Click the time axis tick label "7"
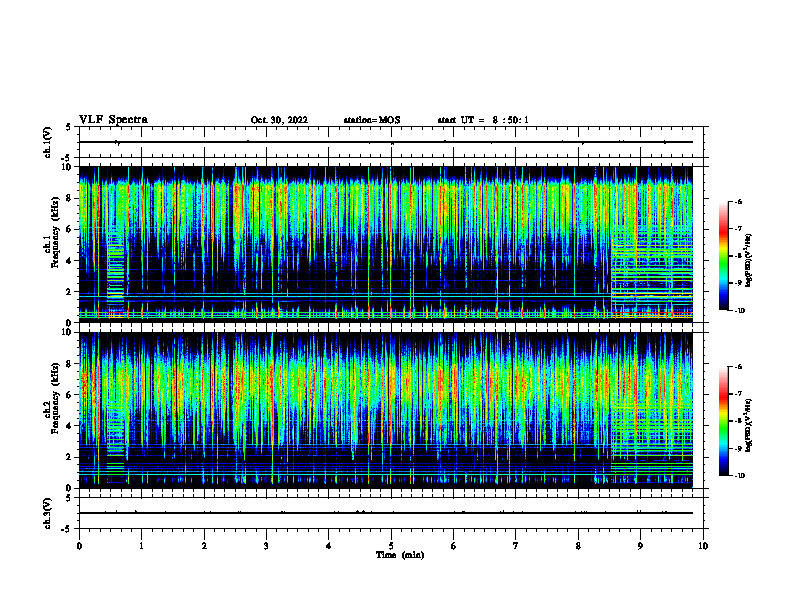Image resolution: width=792 pixels, height=612 pixels. click(516, 546)
